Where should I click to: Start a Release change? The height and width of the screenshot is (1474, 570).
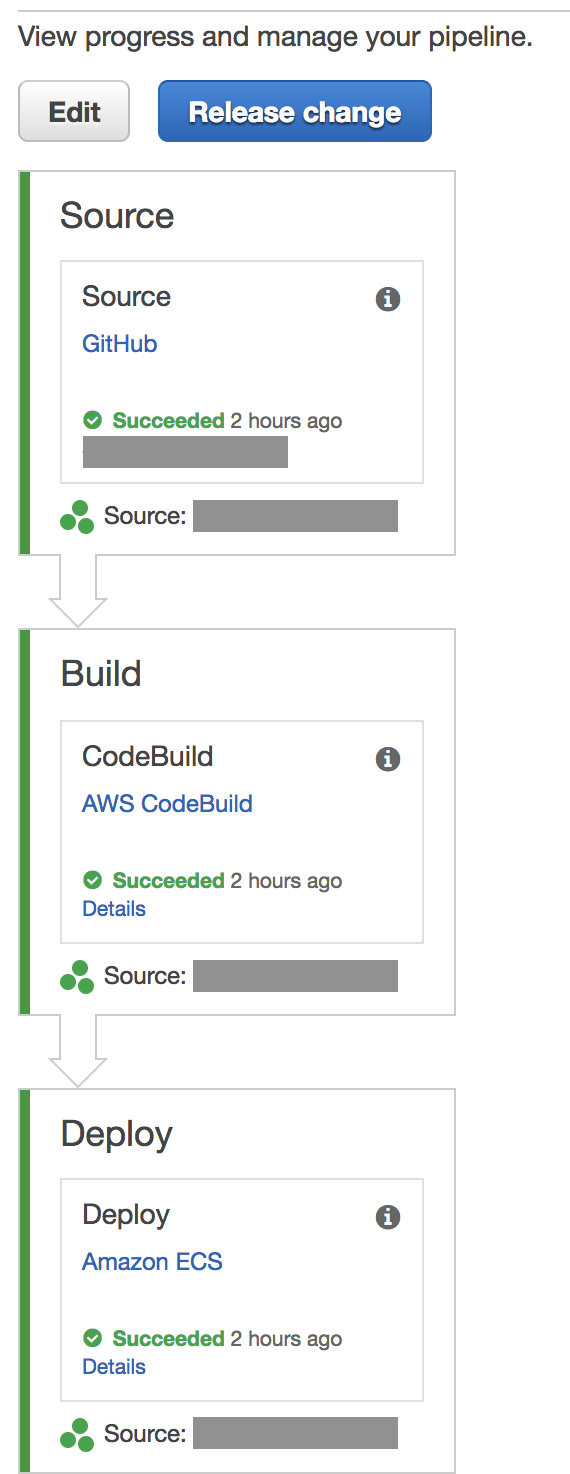[295, 111]
